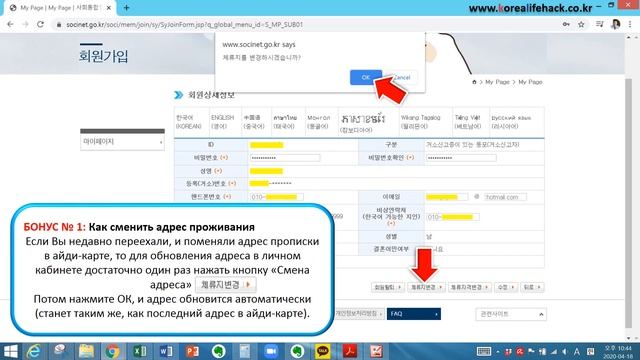Screen dimensions: 640x360
Task: Open volume speaker tray icon
Action: click(565, 351)
